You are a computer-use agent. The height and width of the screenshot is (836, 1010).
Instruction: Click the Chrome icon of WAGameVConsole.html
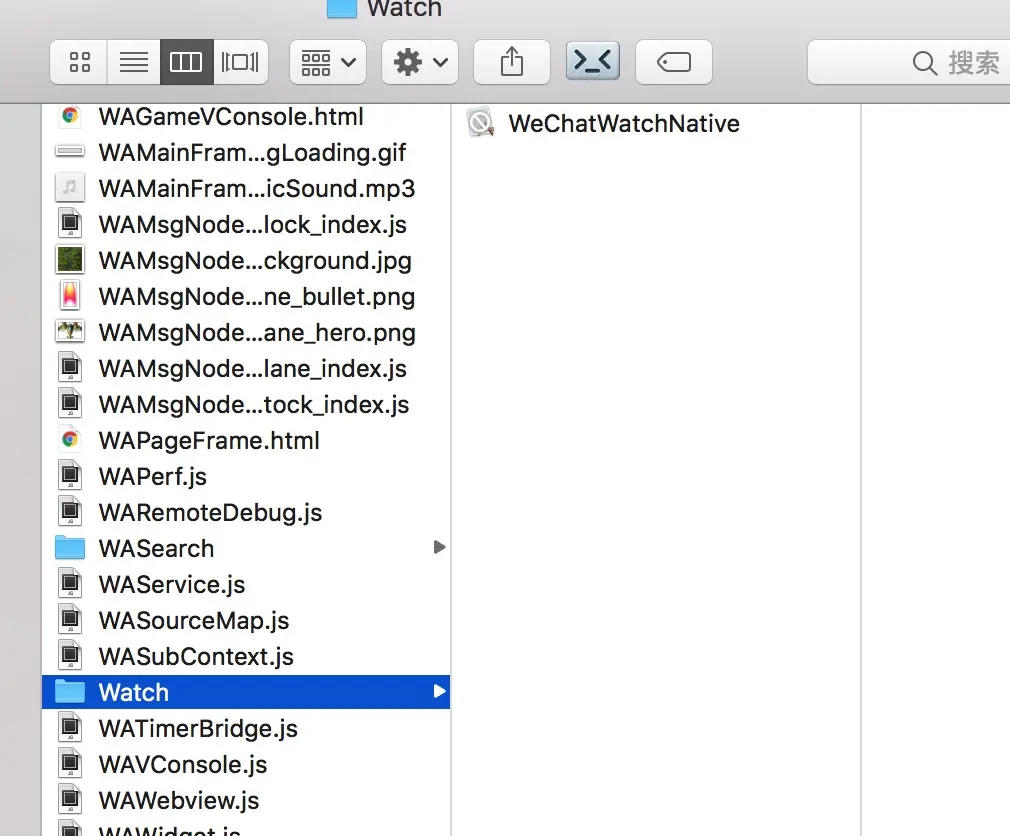click(70, 116)
